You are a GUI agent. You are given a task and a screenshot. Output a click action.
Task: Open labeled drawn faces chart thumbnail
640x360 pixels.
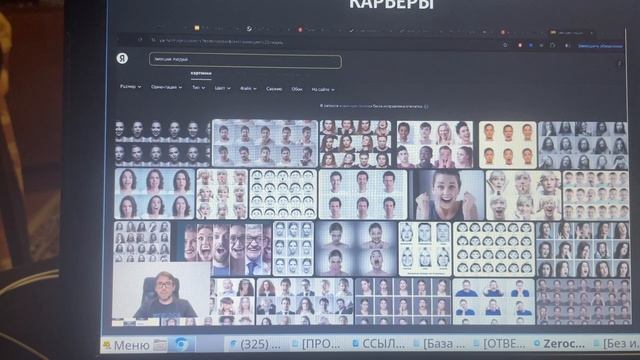[x=424, y=249]
